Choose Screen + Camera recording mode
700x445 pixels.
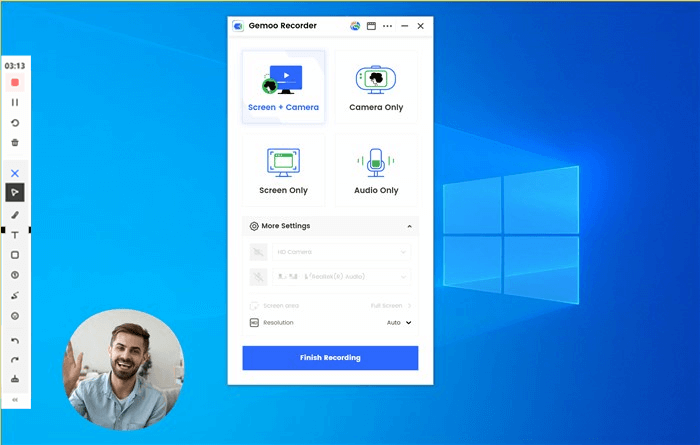(x=283, y=87)
